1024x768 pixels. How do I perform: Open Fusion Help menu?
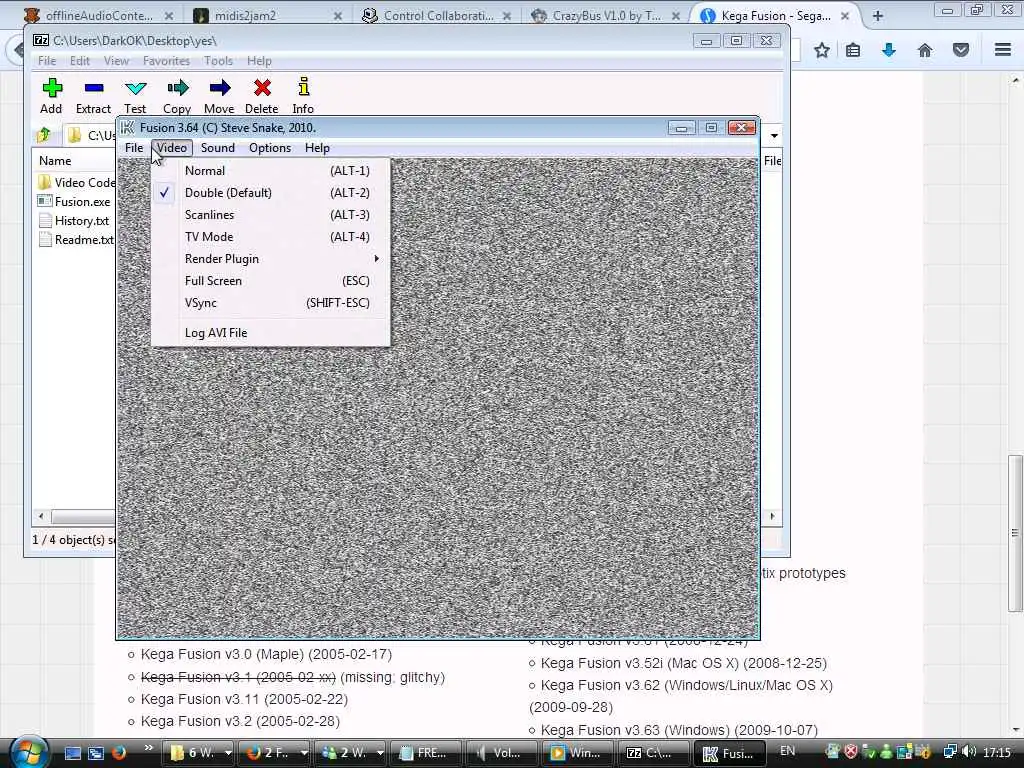(317, 148)
